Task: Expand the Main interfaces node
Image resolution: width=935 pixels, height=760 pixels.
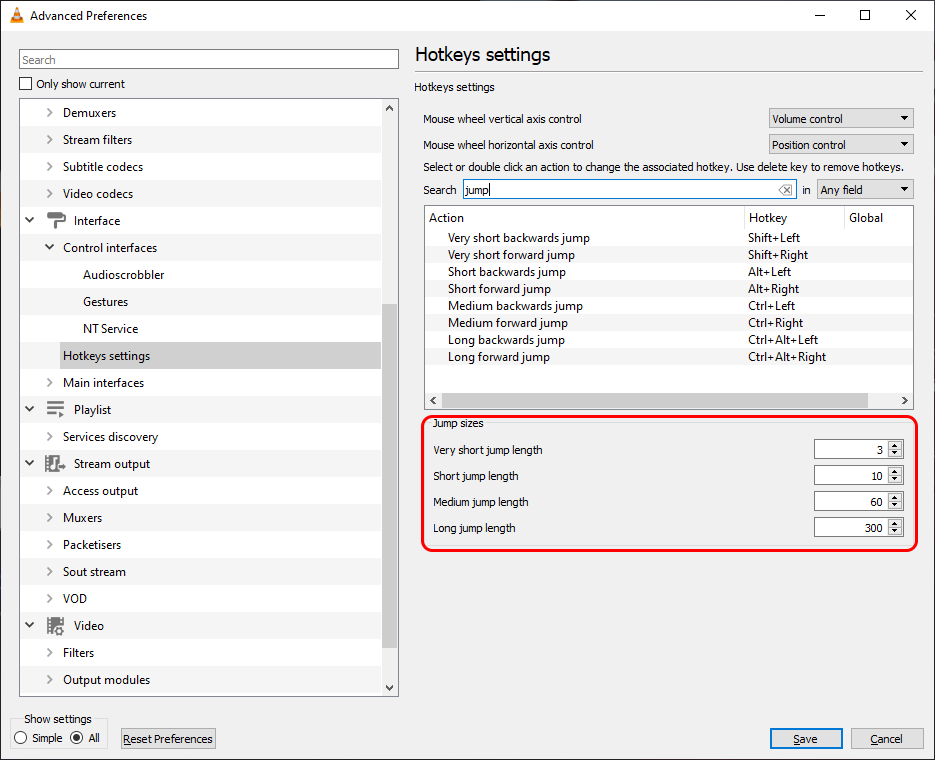Action: pos(49,383)
